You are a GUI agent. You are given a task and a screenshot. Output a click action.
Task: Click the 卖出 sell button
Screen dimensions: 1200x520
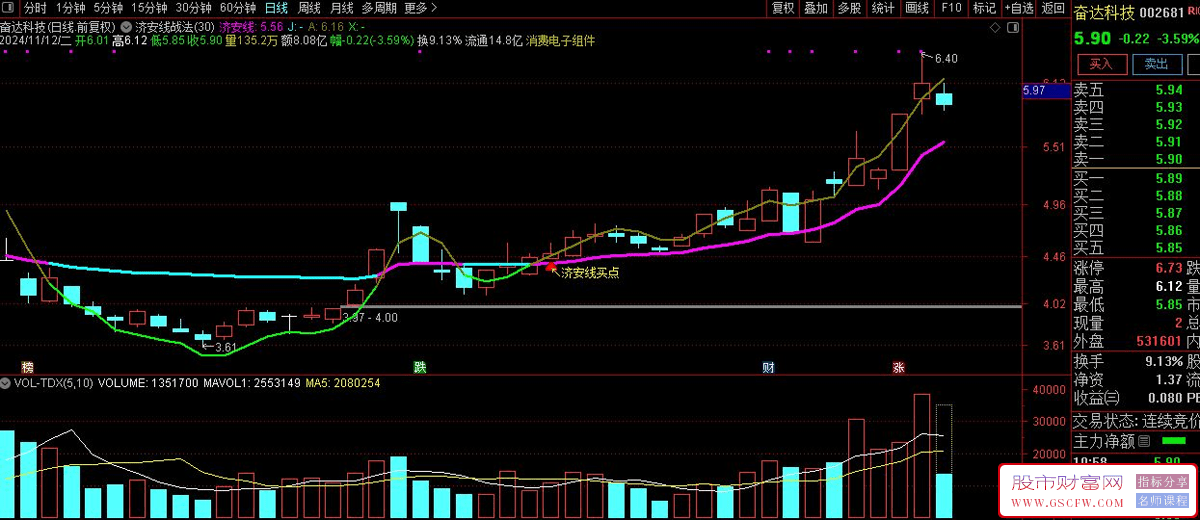tap(1156, 63)
